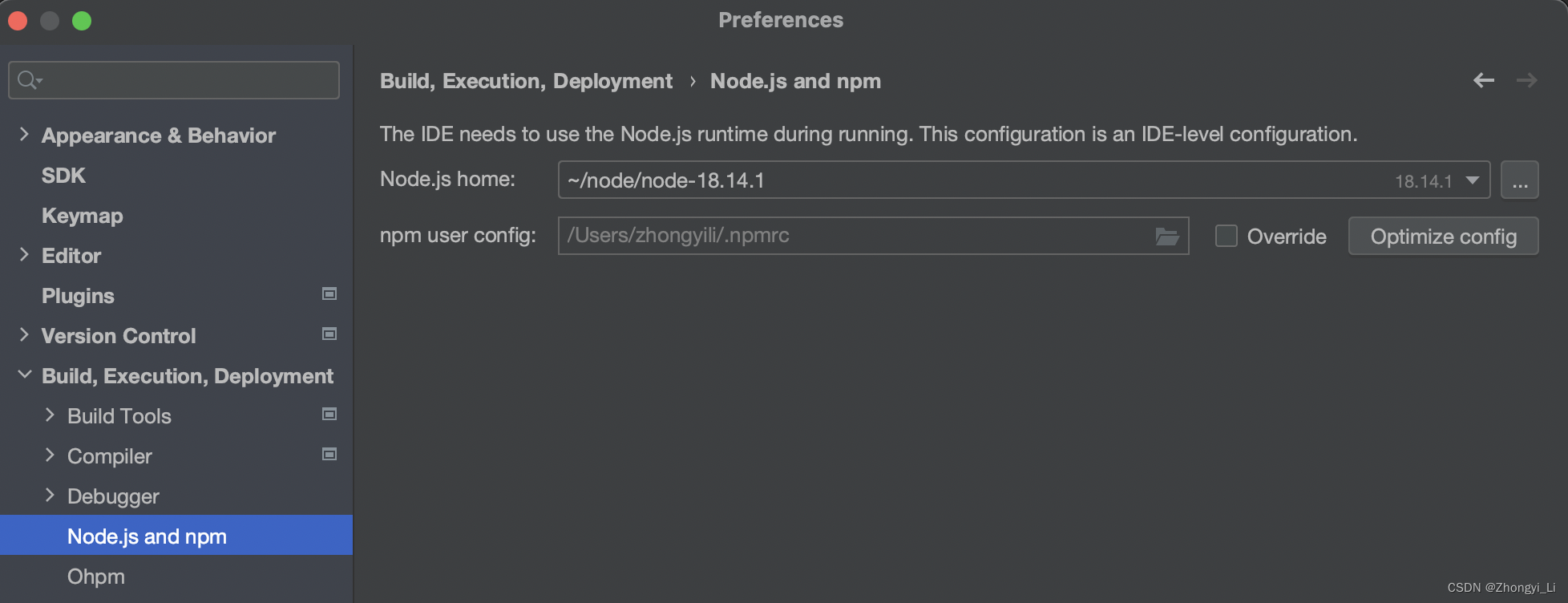Image resolution: width=1568 pixels, height=603 pixels.
Task: Open the Plugins settings page
Action: coord(78,296)
